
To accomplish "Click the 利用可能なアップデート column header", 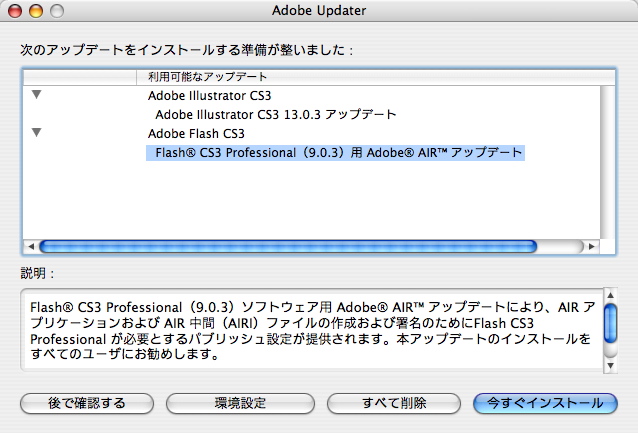I will [x=207, y=76].
